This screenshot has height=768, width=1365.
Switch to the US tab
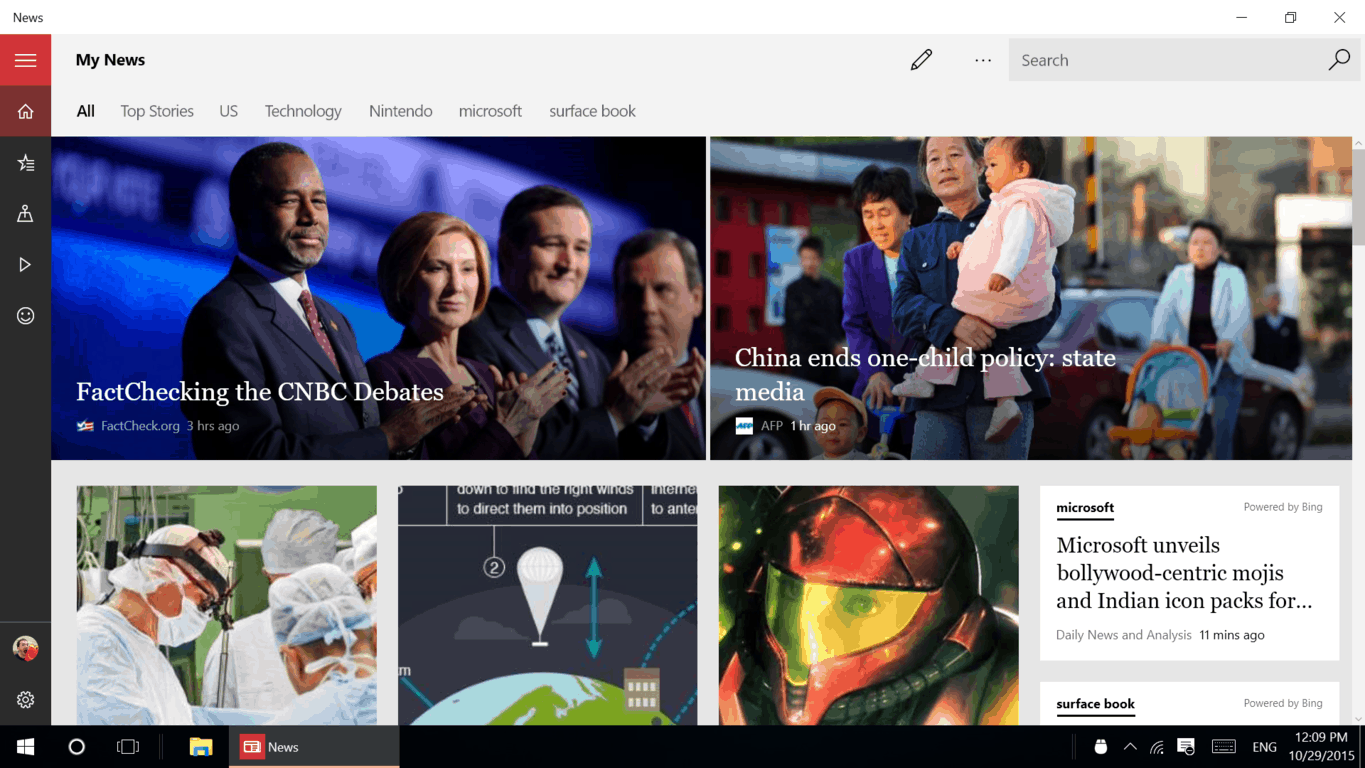coord(229,111)
